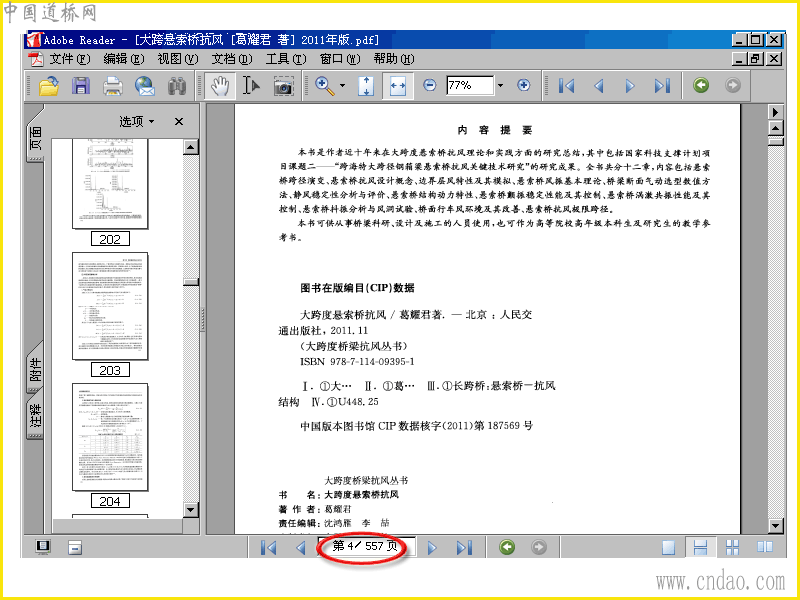
Task: Open the 编辑(E) menu
Action: 123,59
